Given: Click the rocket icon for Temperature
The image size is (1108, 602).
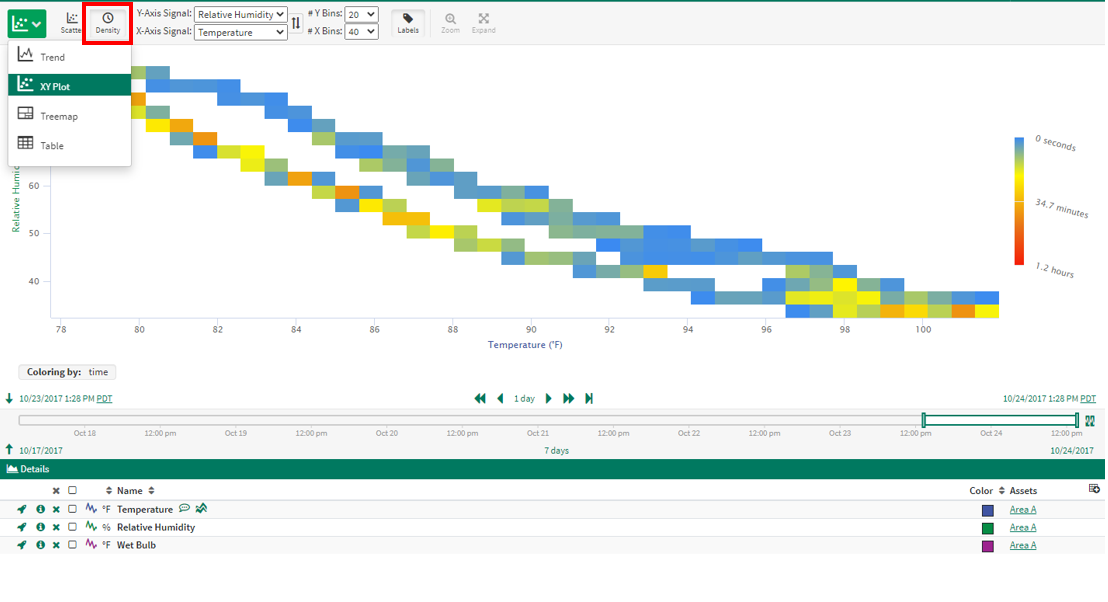Looking at the screenshot, I should pyautogui.click(x=22, y=510).
